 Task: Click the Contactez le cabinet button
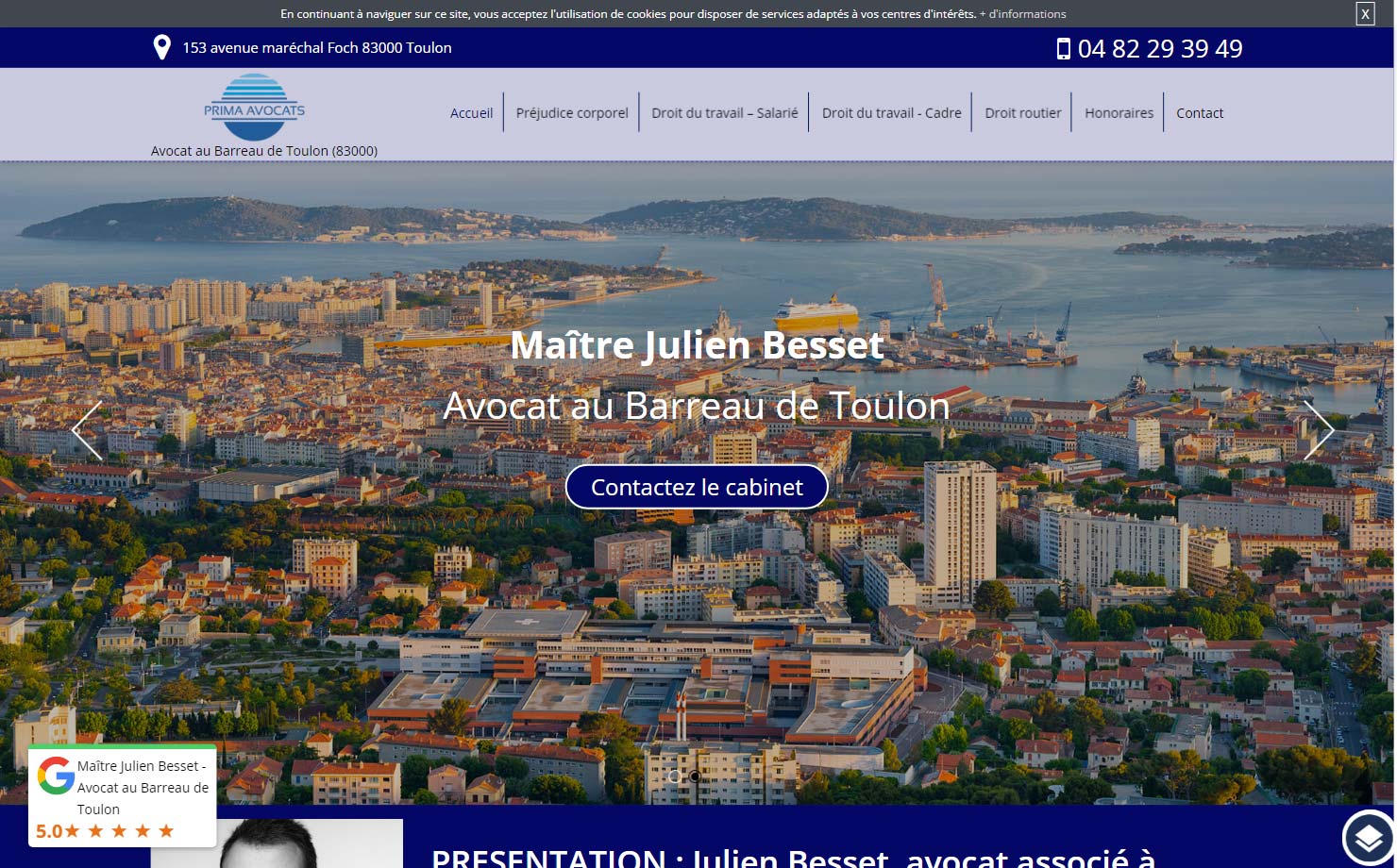click(x=697, y=487)
